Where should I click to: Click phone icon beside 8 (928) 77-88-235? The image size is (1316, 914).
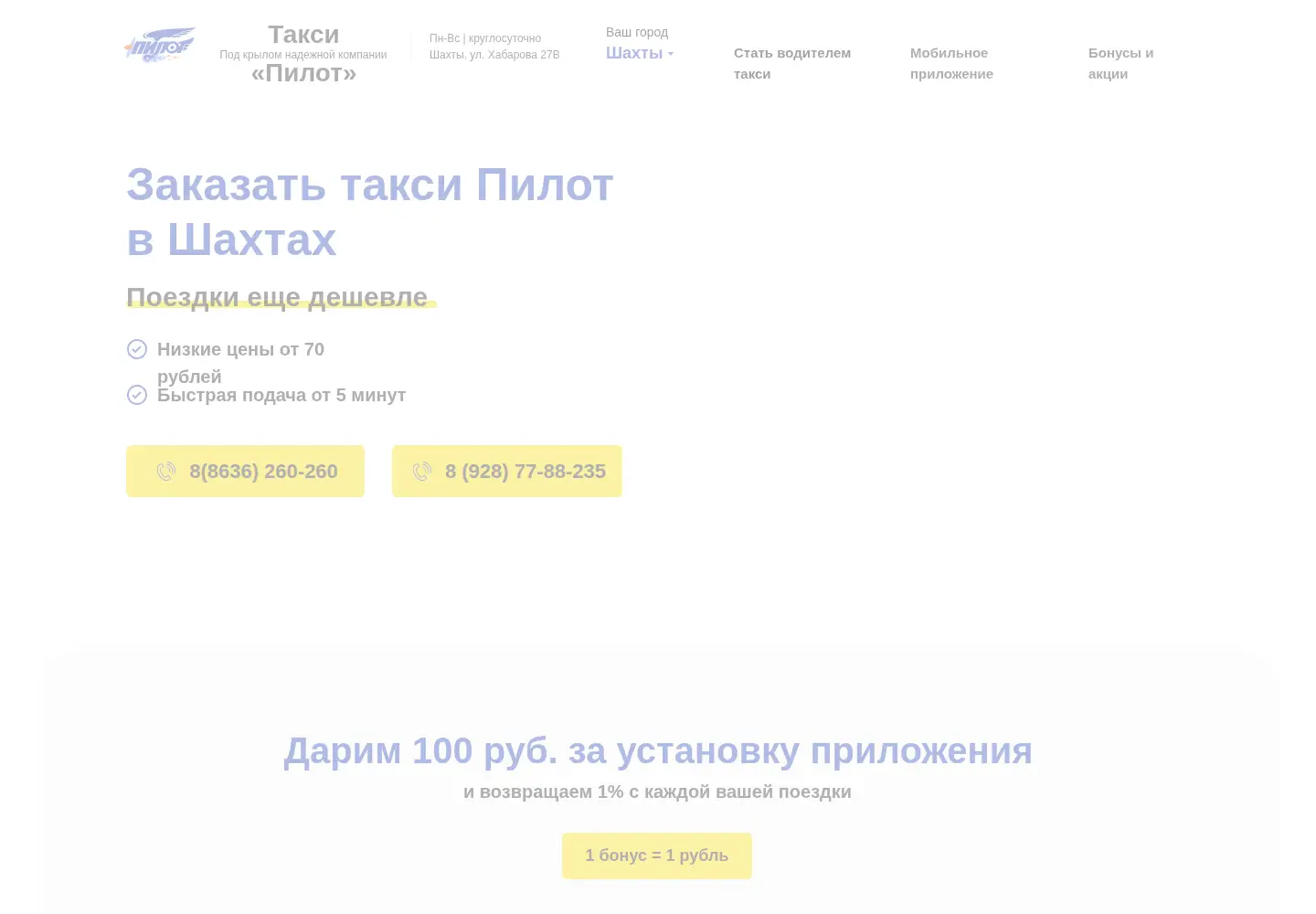[422, 472]
